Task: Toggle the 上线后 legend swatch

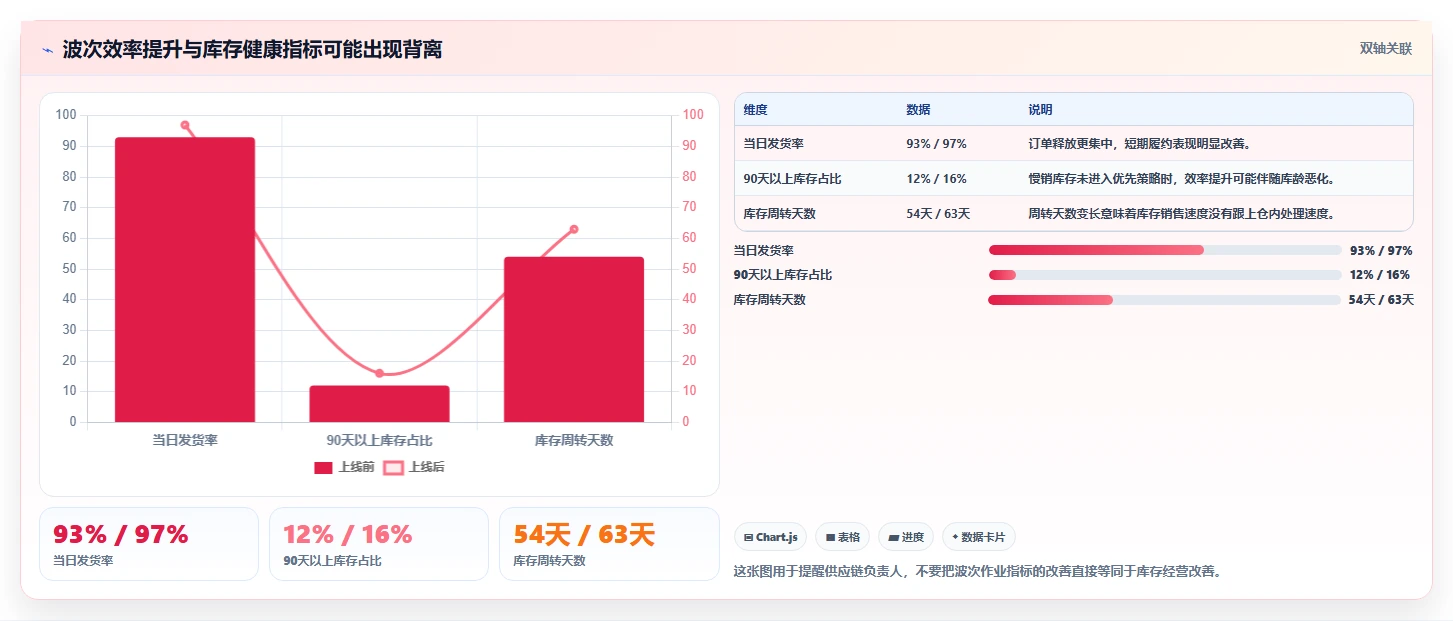Action: click(394, 467)
